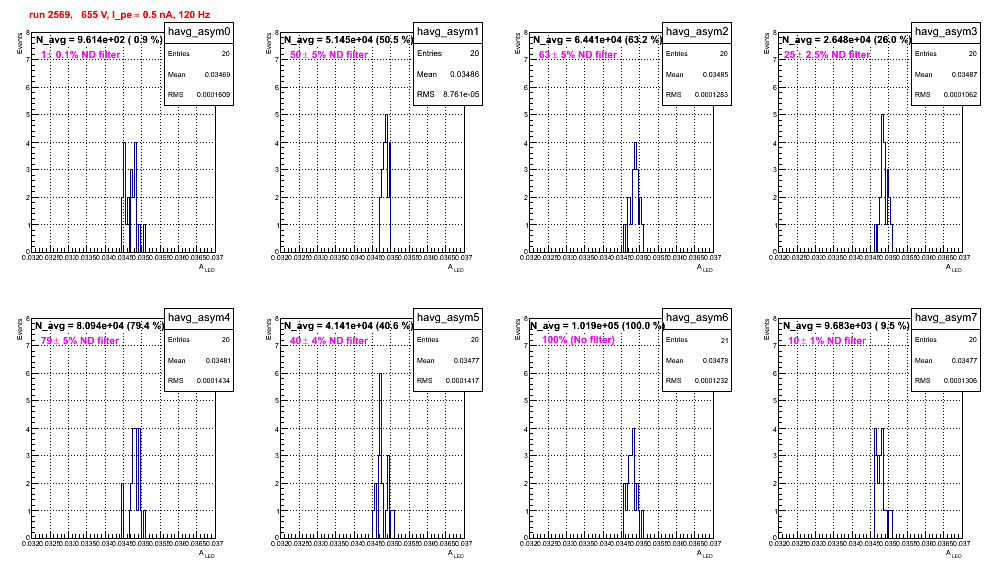The height and width of the screenshot is (572, 996).
Task: Click the Mean value 0.03486
Action: click(466, 74)
